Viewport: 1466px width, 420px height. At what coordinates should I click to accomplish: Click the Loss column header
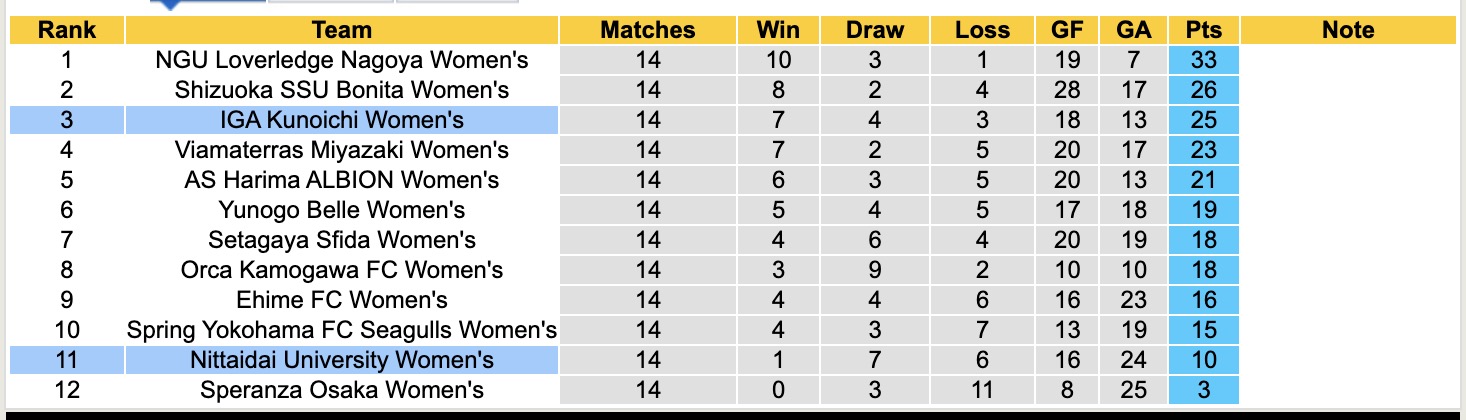click(x=982, y=30)
